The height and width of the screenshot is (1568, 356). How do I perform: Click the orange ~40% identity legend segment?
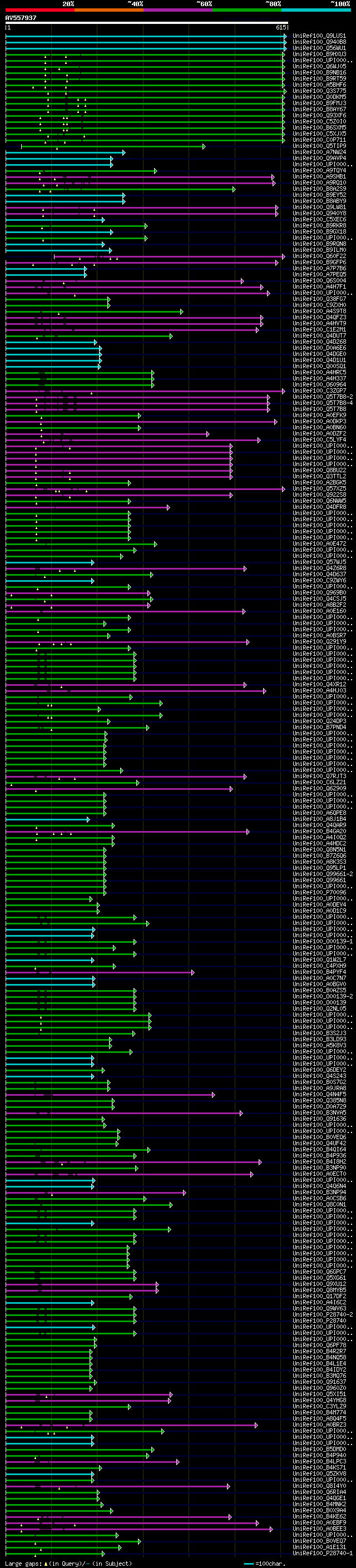coord(109,10)
